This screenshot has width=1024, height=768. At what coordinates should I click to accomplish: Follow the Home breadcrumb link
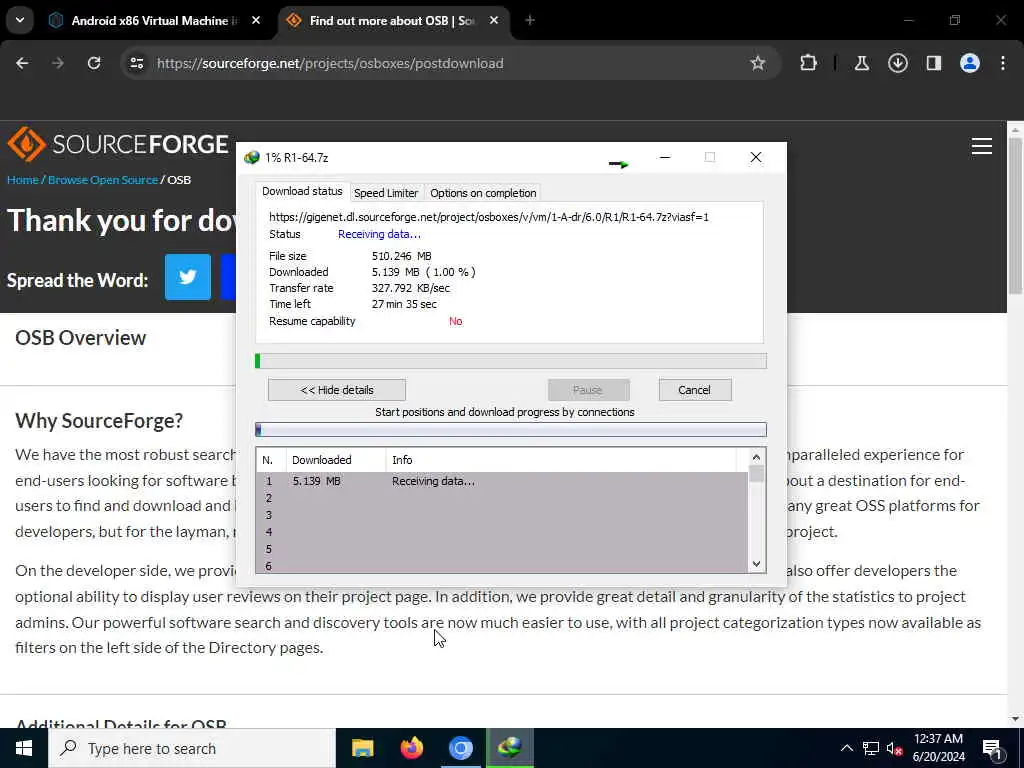click(23, 180)
